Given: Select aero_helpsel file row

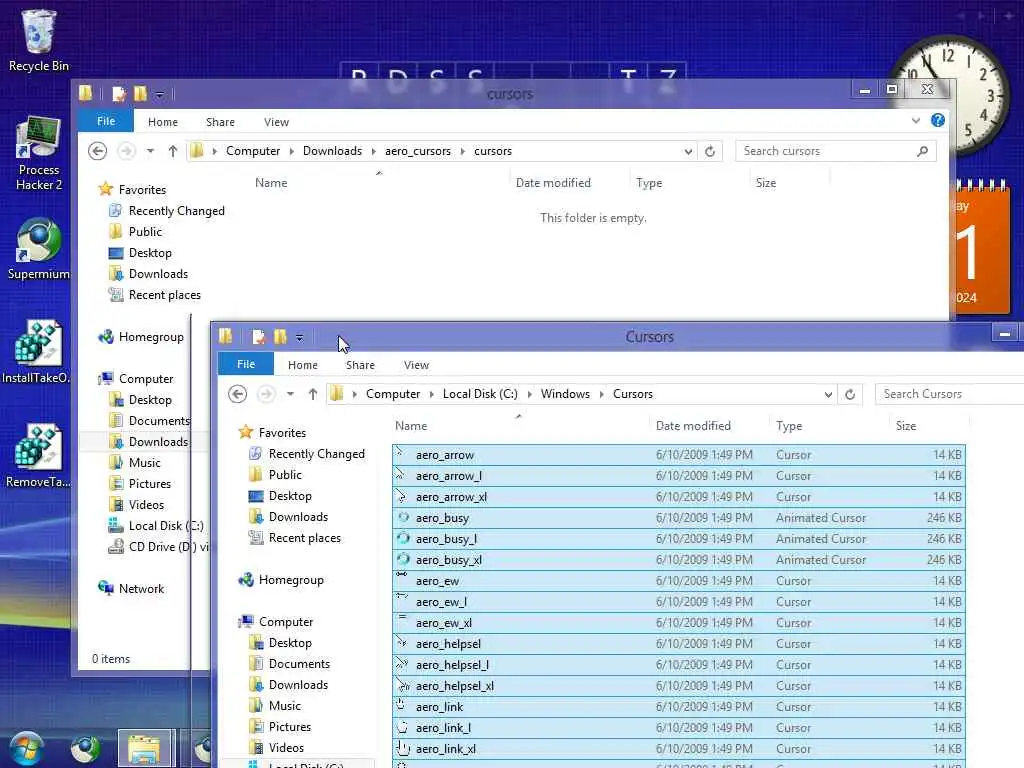Looking at the screenshot, I should tap(679, 643).
